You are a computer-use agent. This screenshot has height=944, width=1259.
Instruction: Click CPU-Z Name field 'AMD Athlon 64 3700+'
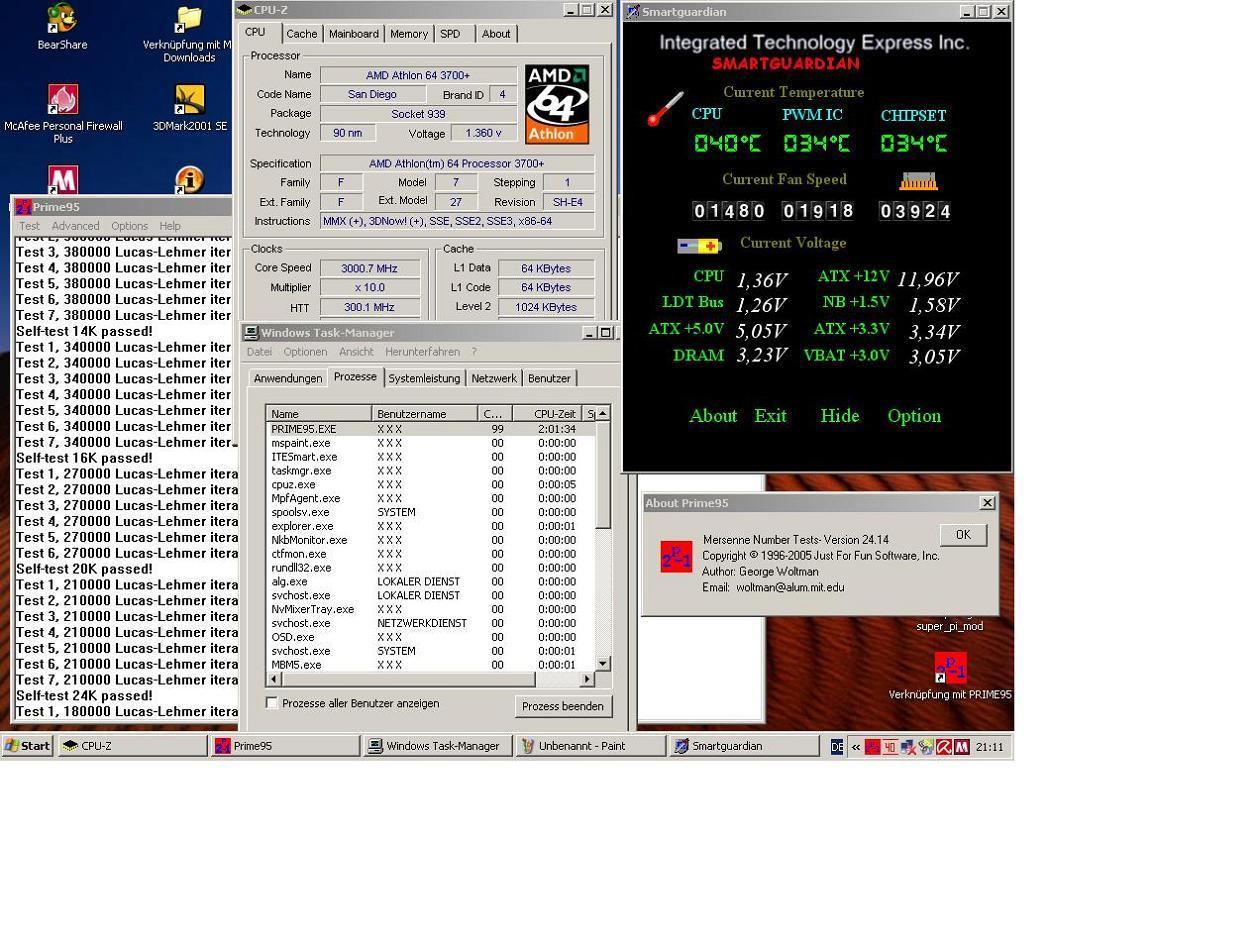pos(418,75)
